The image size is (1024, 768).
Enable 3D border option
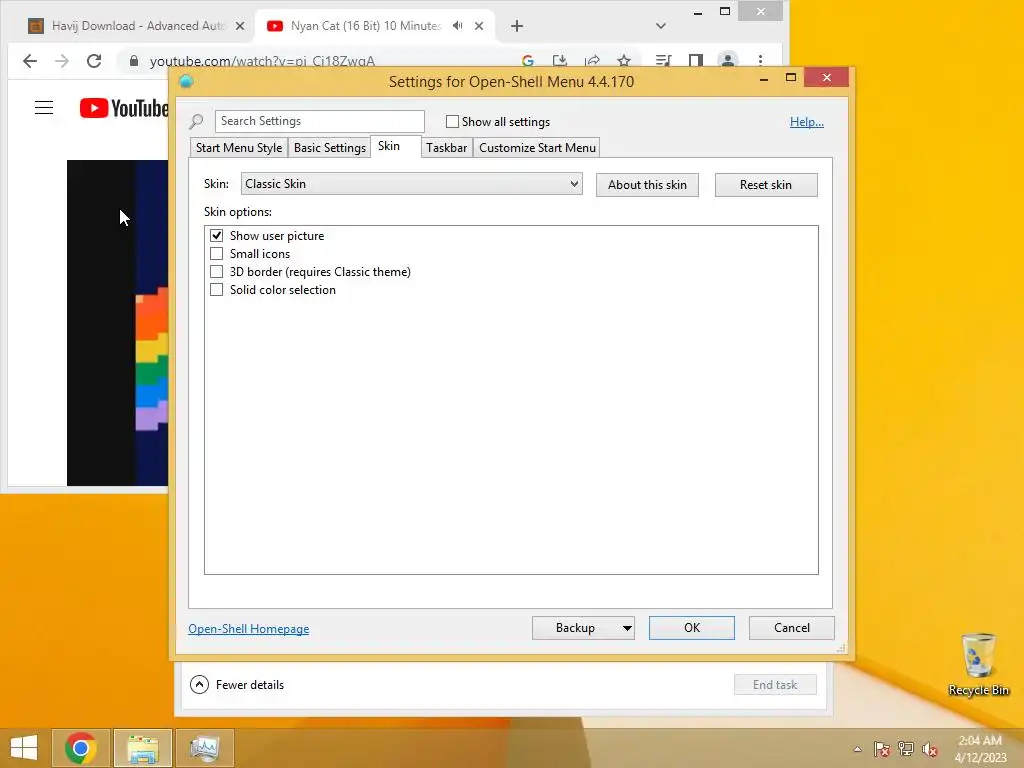pos(216,272)
